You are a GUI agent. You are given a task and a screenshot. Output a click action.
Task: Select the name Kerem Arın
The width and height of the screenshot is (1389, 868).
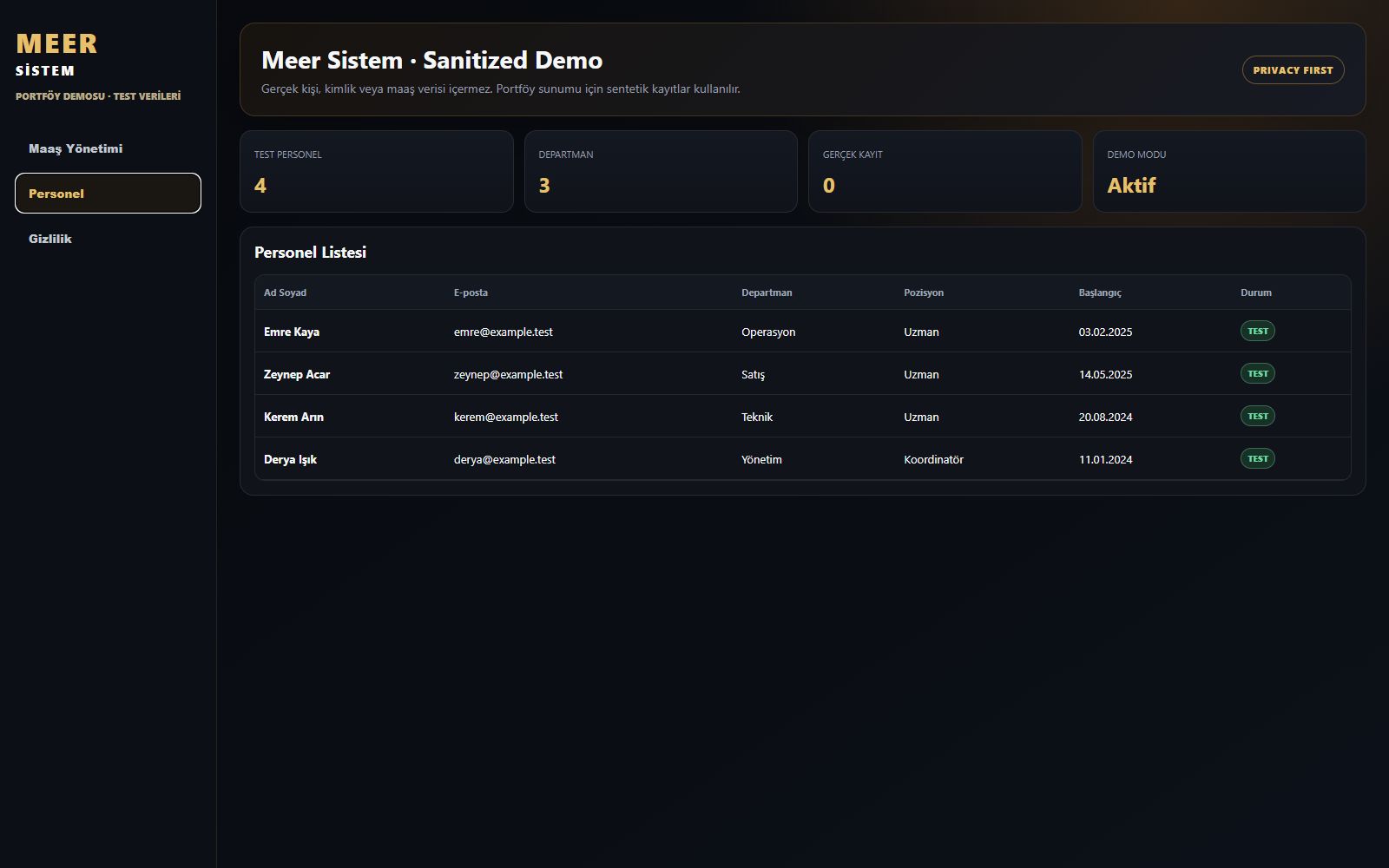click(x=293, y=417)
